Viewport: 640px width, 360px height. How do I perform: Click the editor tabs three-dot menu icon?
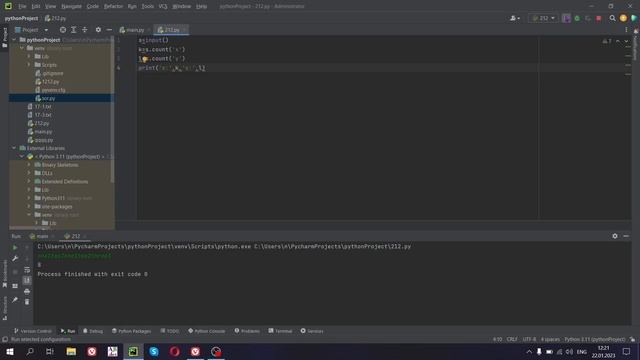tap(626, 30)
